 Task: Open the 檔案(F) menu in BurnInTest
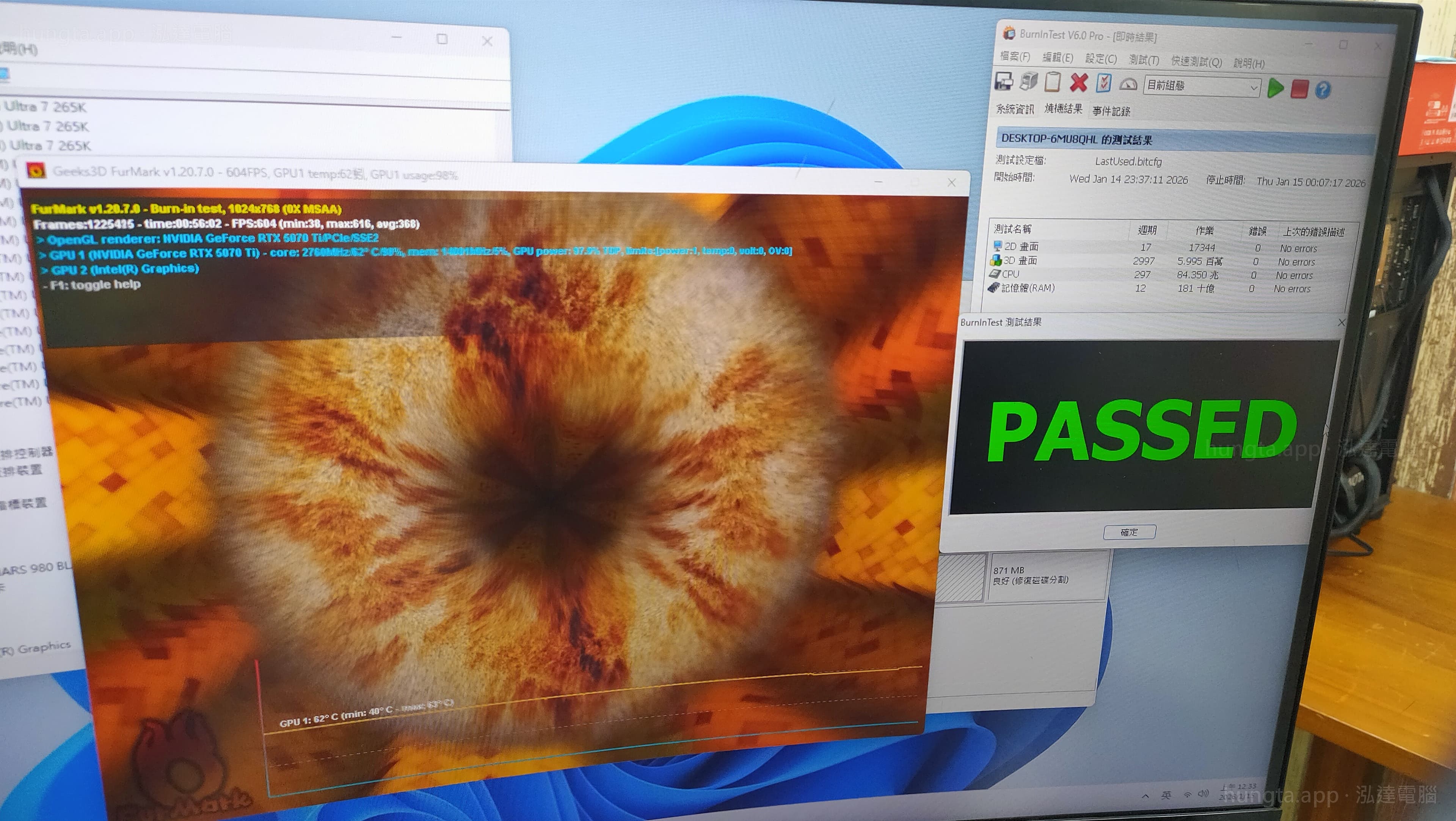click(1015, 56)
